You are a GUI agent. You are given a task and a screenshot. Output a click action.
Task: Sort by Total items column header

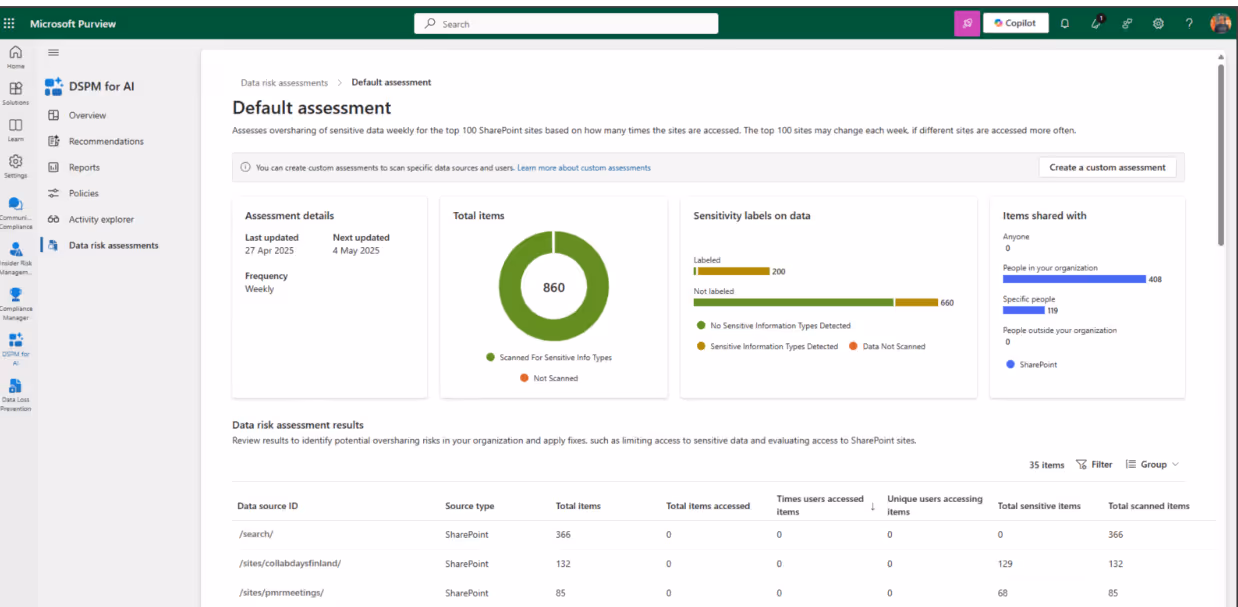[x=578, y=506]
